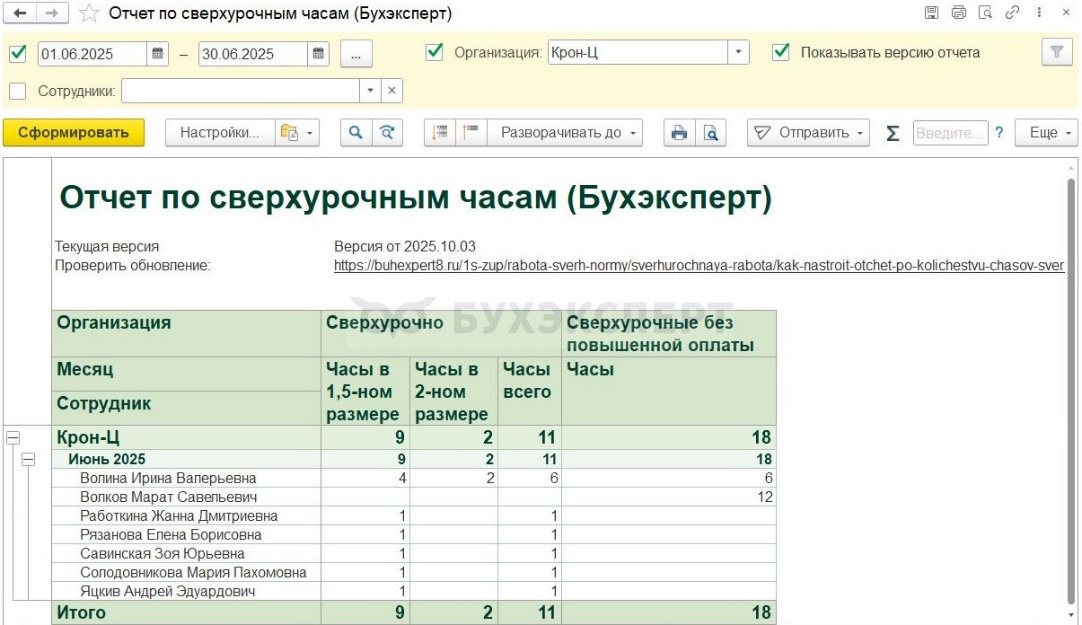Click the Find (magnifier) toolbar icon

point(355,133)
